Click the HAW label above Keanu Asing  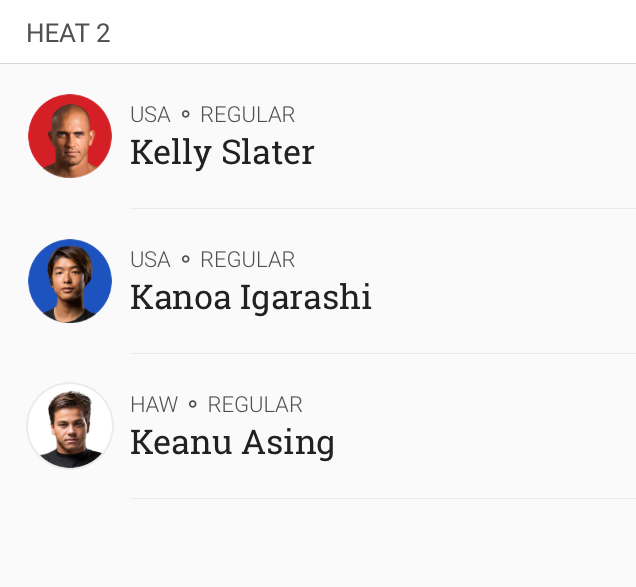click(x=154, y=405)
